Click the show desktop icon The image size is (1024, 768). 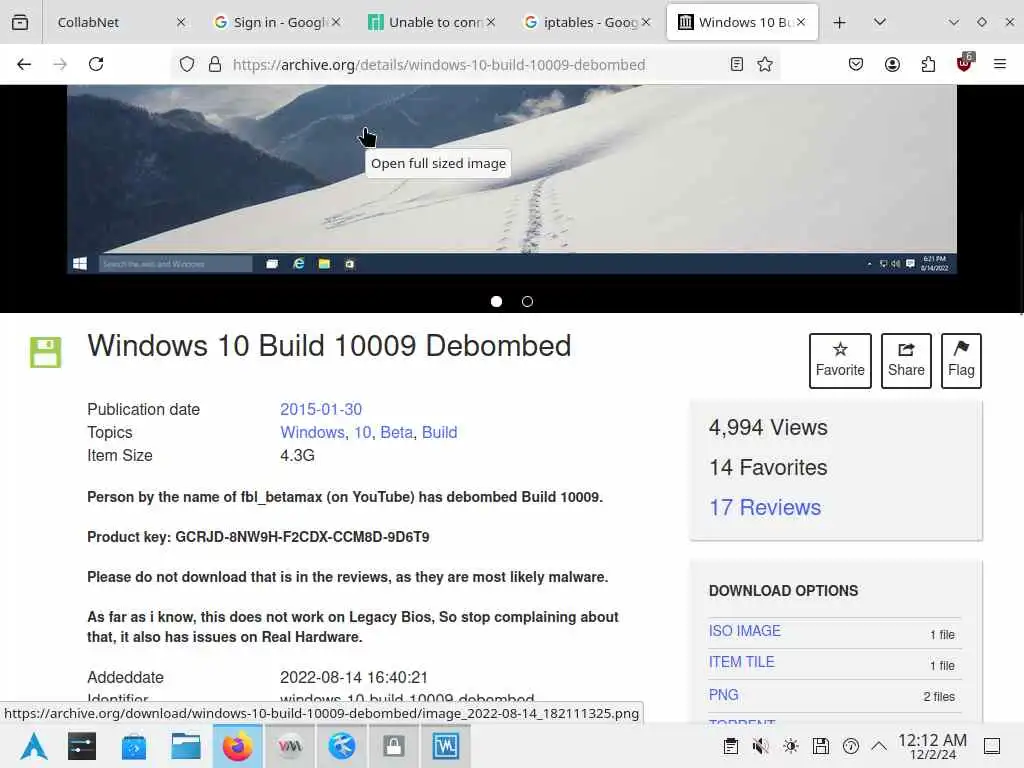(992, 746)
